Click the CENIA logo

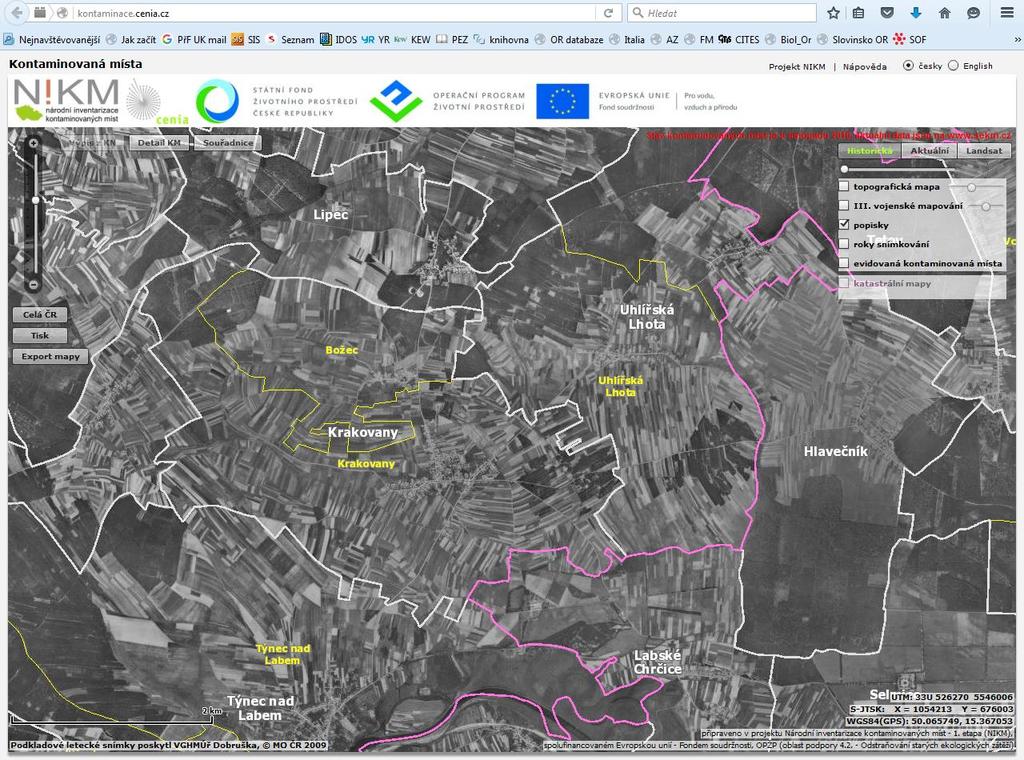(157, 102)
